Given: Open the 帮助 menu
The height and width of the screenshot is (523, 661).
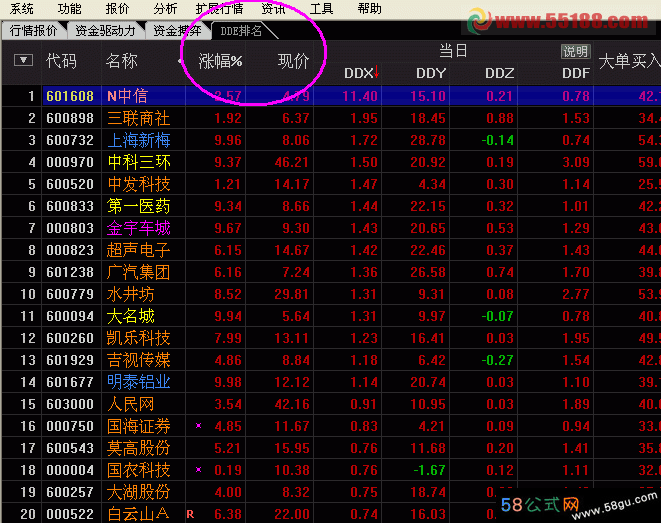Looking at the screenshot, I should pyautogui.click(x=370, y=8).
